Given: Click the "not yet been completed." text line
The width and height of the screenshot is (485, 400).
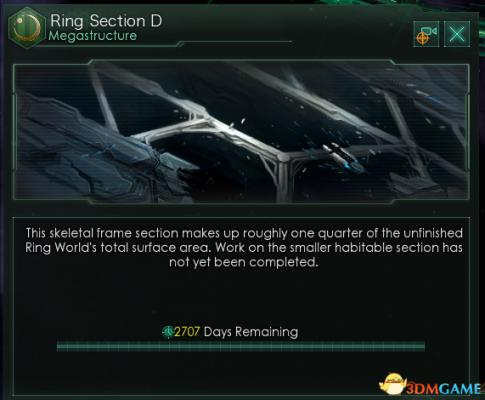Looking at the screenshot, I should [x=244, y=262].
